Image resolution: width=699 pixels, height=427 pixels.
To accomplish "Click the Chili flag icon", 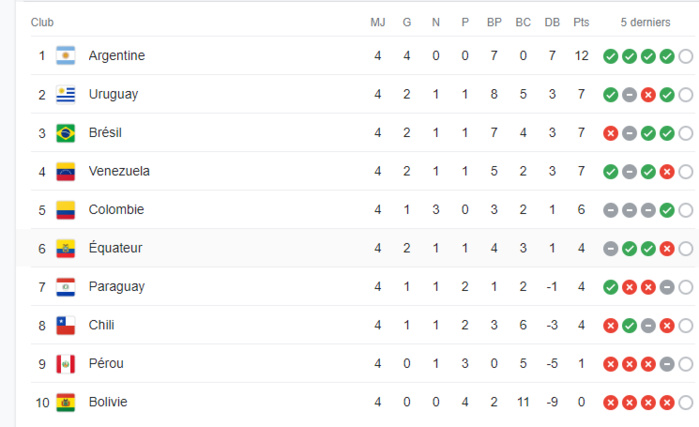I will click(66, 325).
